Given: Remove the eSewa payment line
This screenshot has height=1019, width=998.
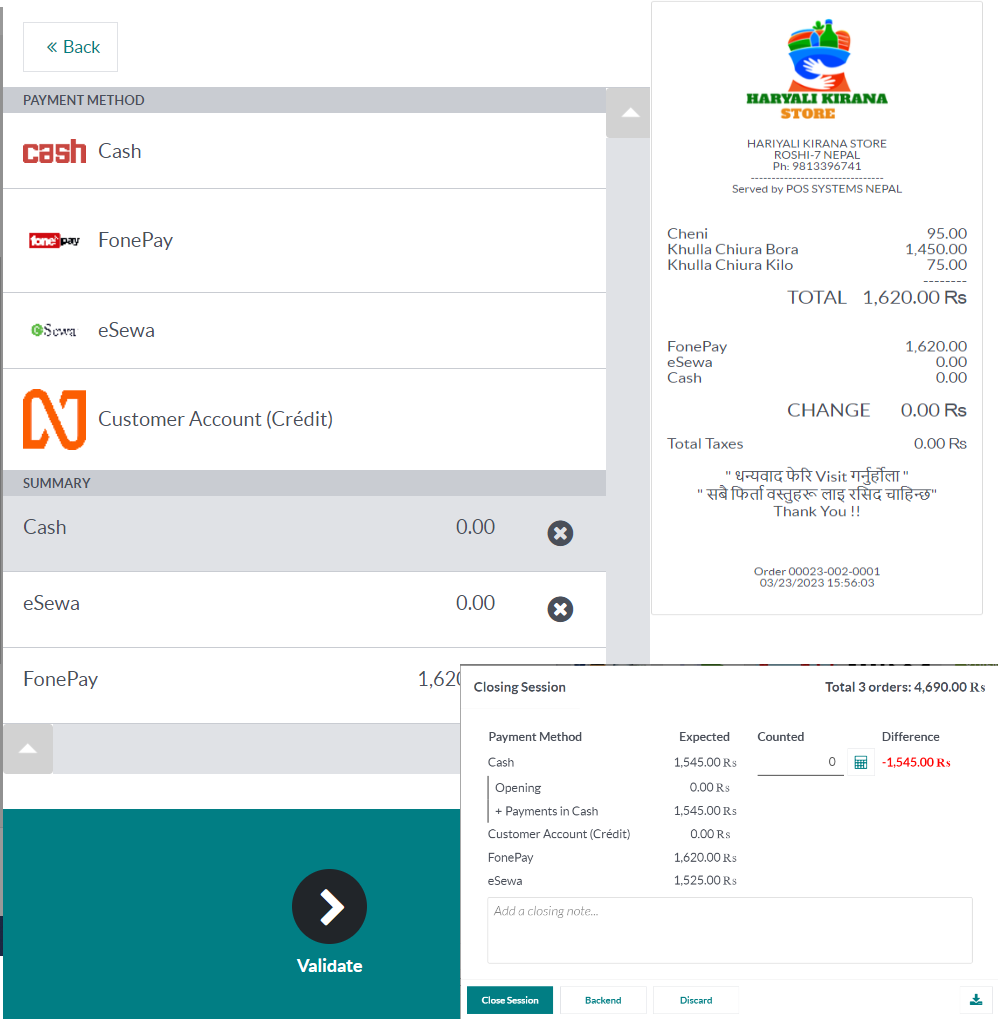Looking at the screenshot, I should pyautogui.click(x=560, y=609).
